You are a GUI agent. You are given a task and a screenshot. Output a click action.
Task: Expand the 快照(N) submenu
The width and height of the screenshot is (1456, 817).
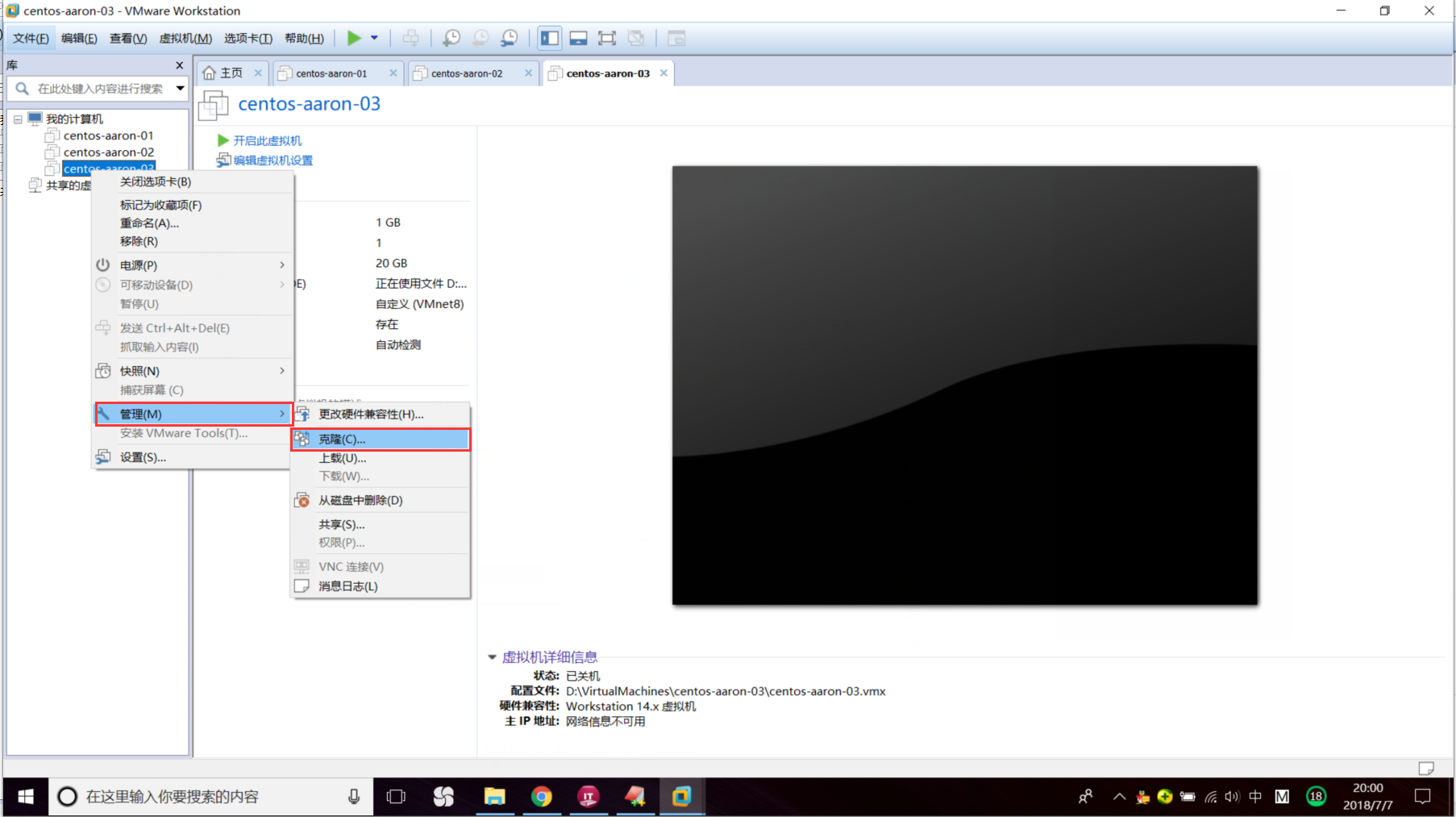[193, 371]
